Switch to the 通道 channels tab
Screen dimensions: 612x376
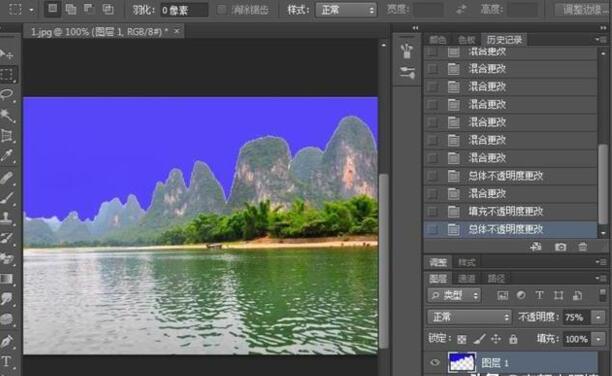(x=466, y=278)
